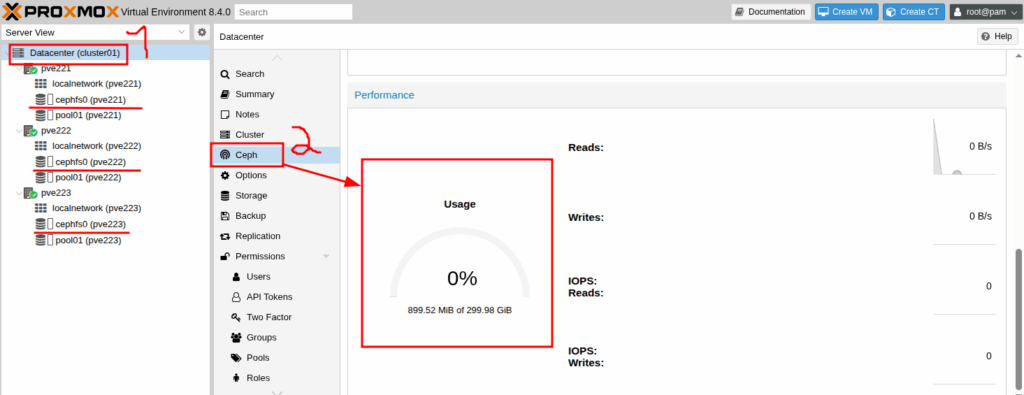The width and height of the screenshot is (1024, 395).
Task: Open the Server View dropdown
Action: [96, 32]
